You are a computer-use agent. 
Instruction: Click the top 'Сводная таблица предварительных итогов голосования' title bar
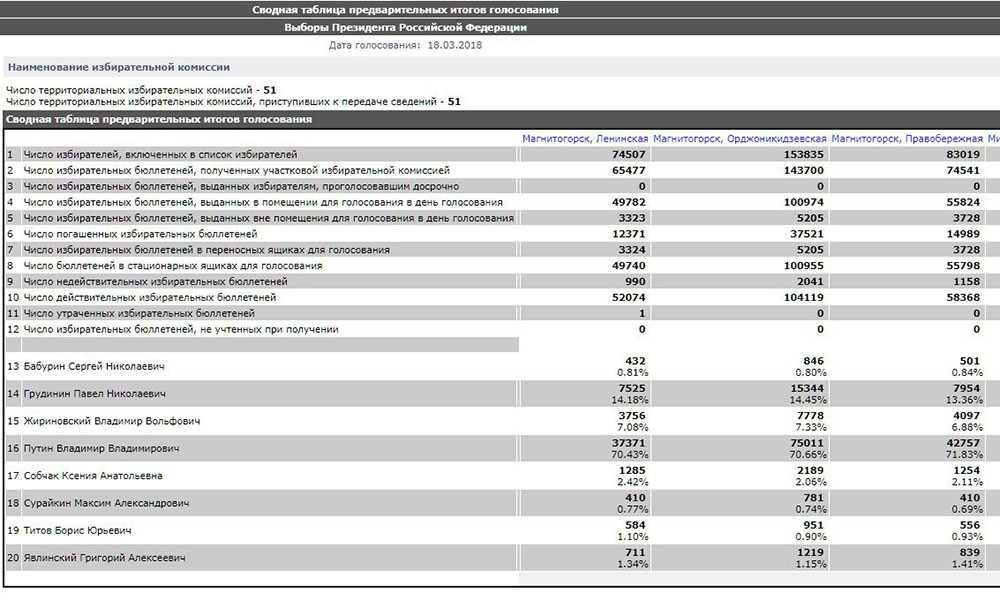(x=405, y=9)
